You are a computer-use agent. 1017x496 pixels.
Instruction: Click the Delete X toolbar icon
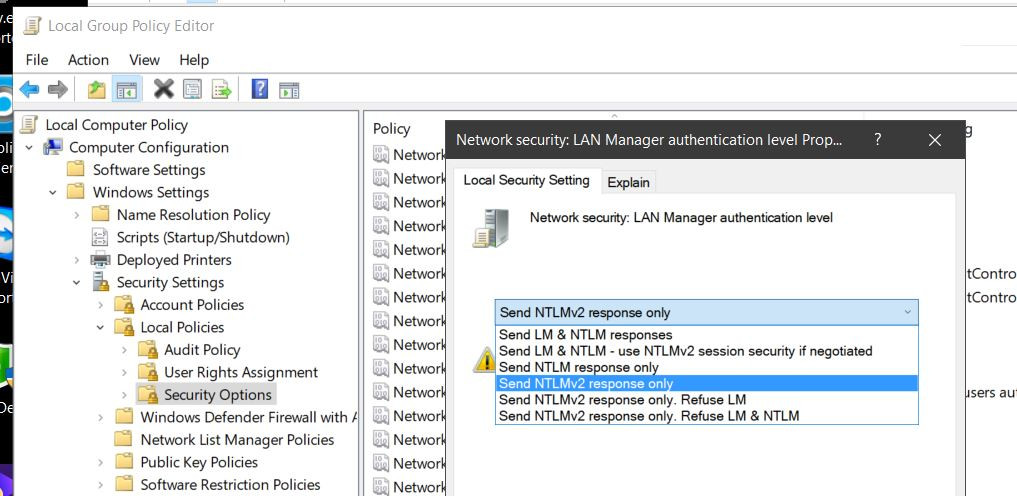point(163,90)
